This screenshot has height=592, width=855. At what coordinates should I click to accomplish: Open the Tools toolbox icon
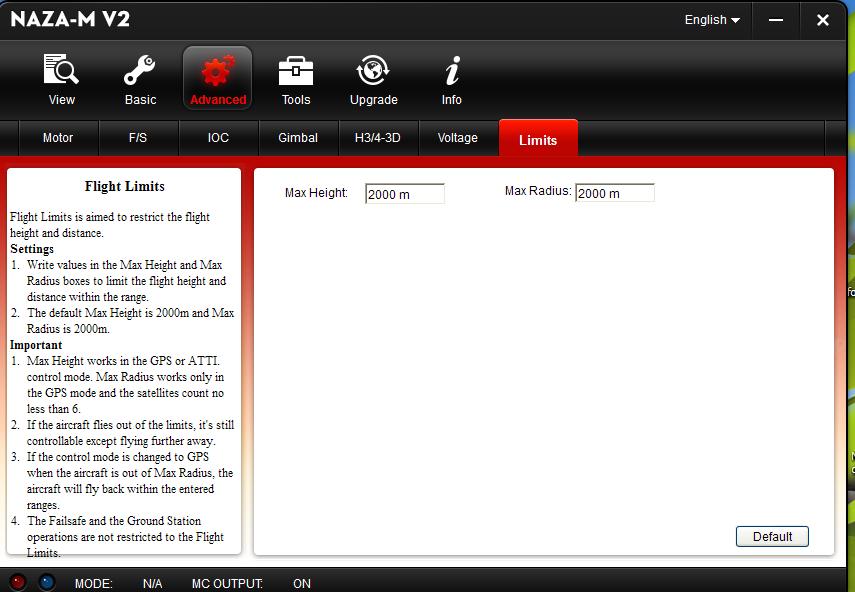click(x=295, y=73)
